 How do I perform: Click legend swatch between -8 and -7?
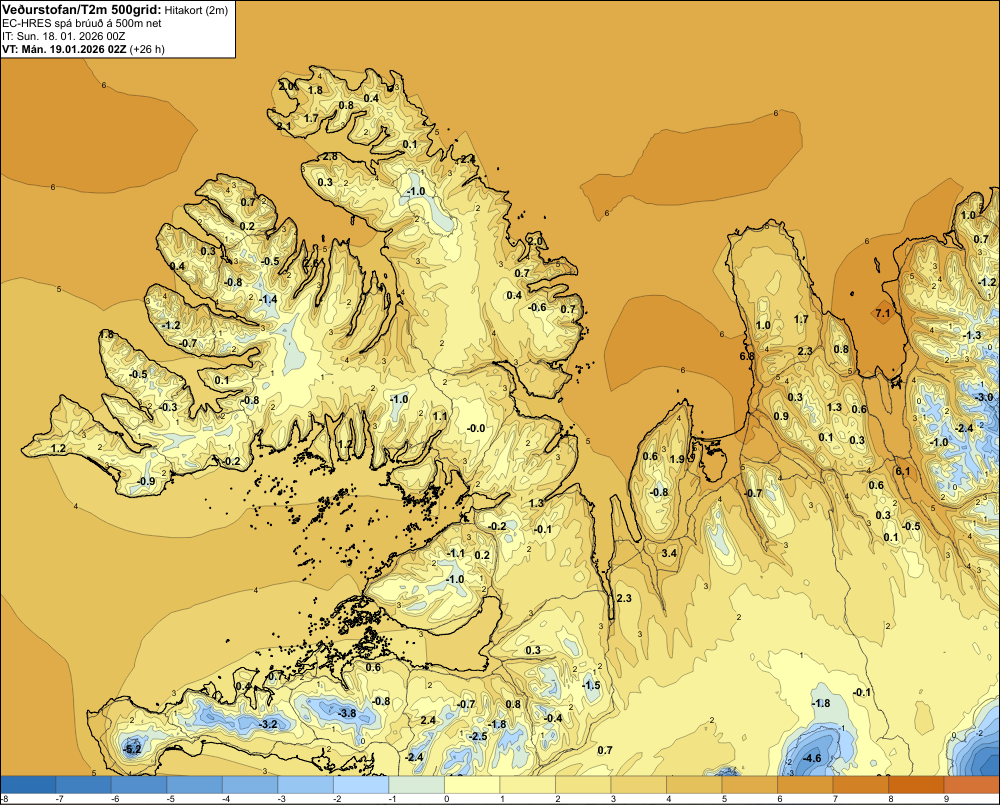[29, 784]
